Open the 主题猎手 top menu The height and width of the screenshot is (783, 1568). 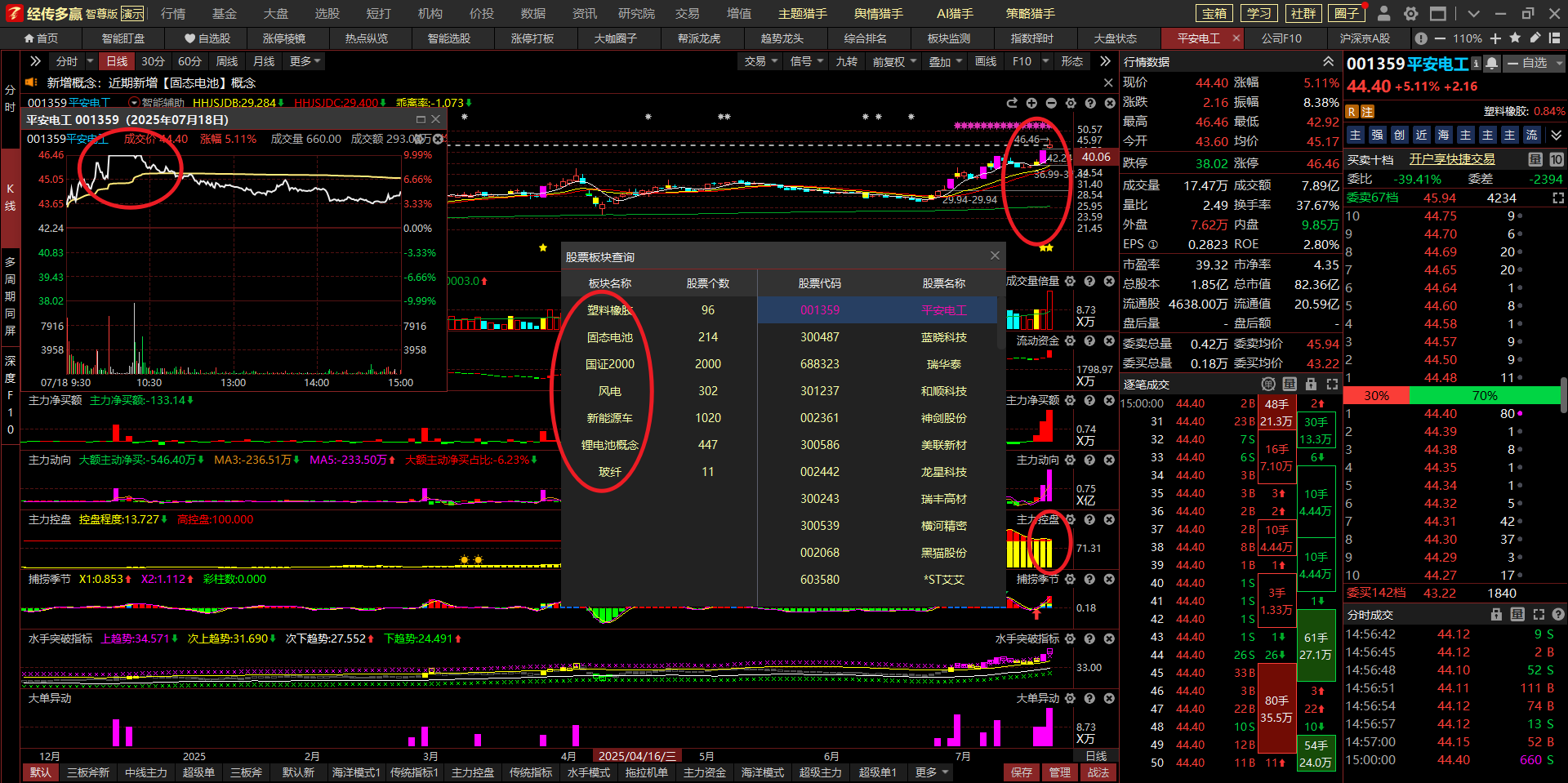803,13
